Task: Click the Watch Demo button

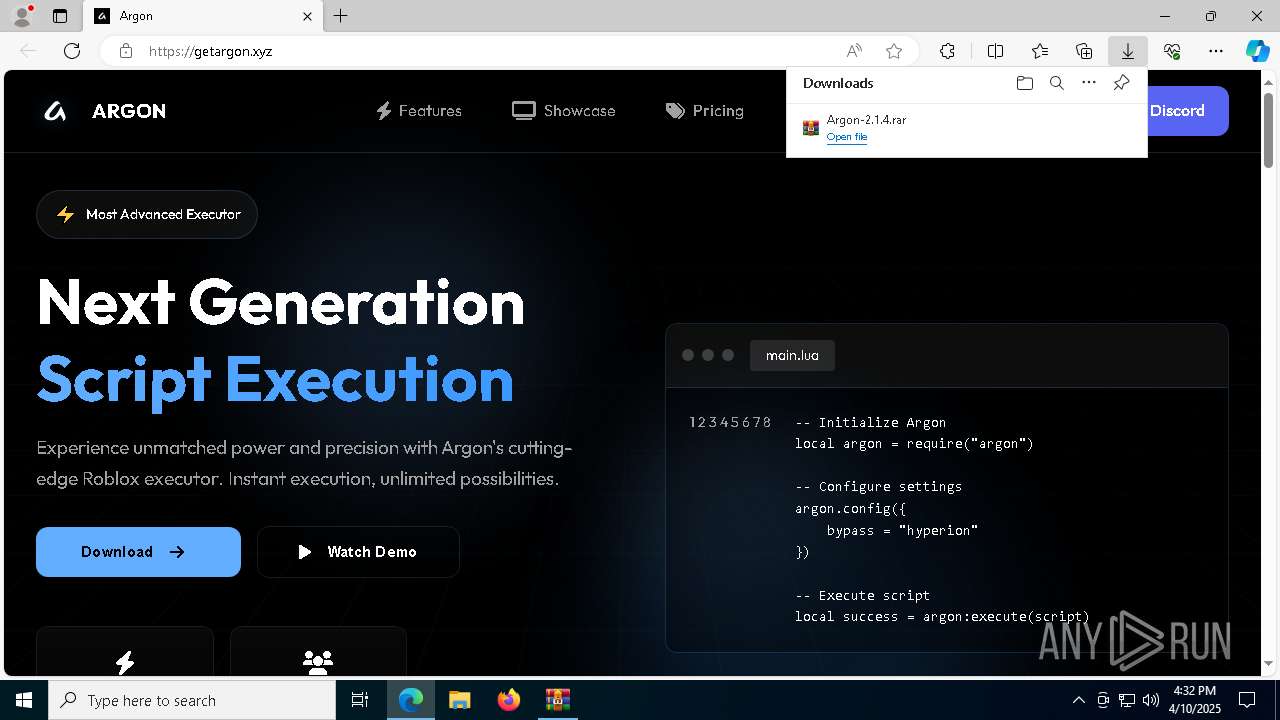Action: pos(358,552)
